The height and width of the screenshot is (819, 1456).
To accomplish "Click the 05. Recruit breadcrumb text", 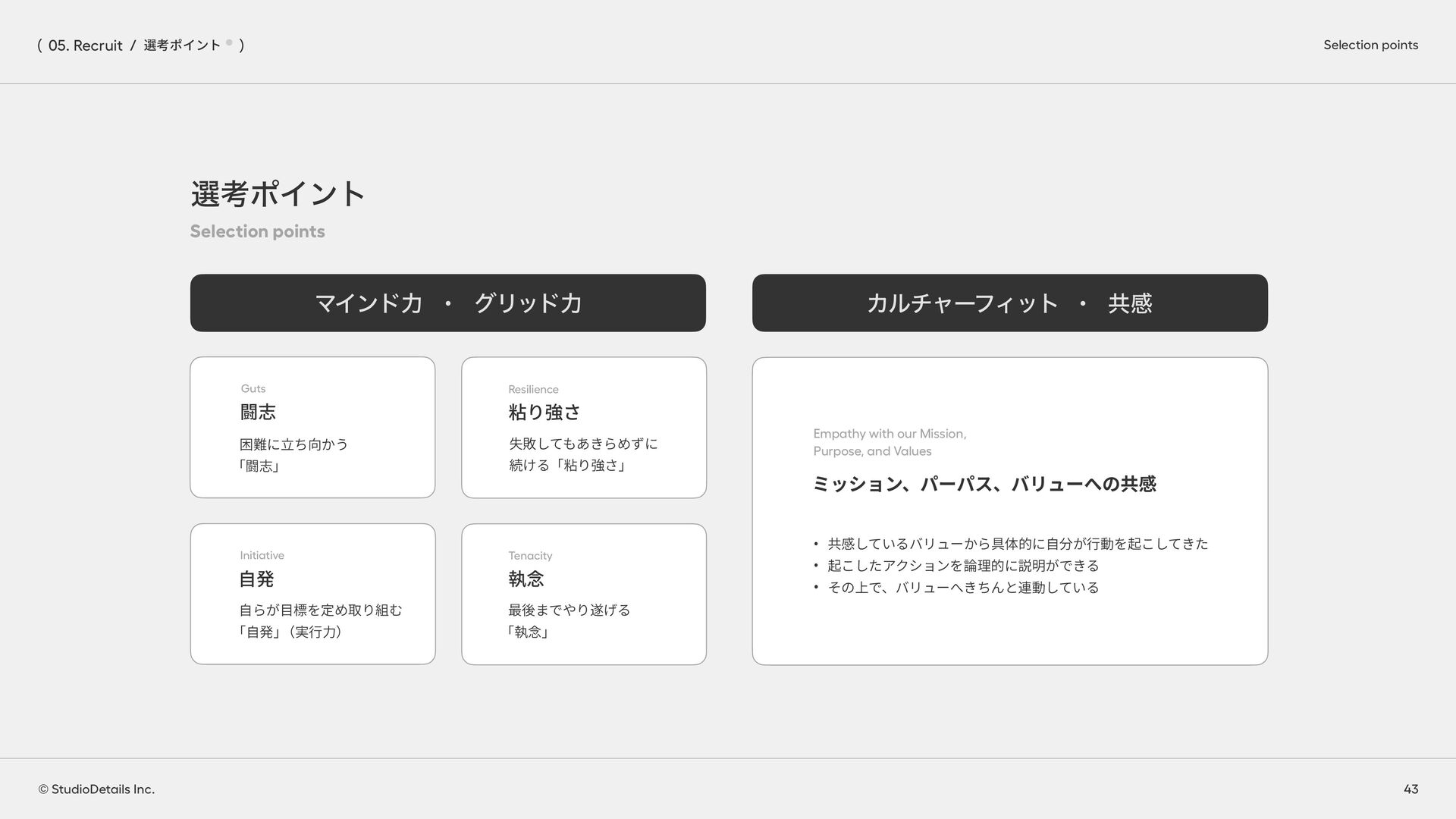I will (x=85, y=45).
